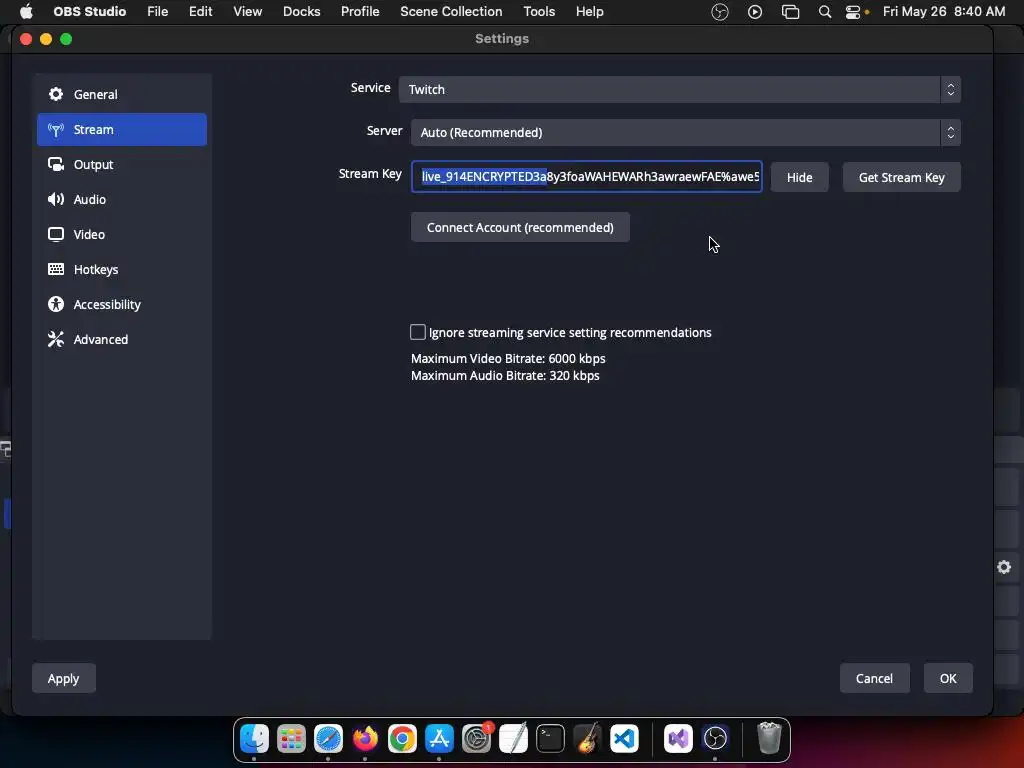Open the Service dropdown showing Twitch
The height and width of the screenshot is (768, 1024).
[x=679, y=89]
